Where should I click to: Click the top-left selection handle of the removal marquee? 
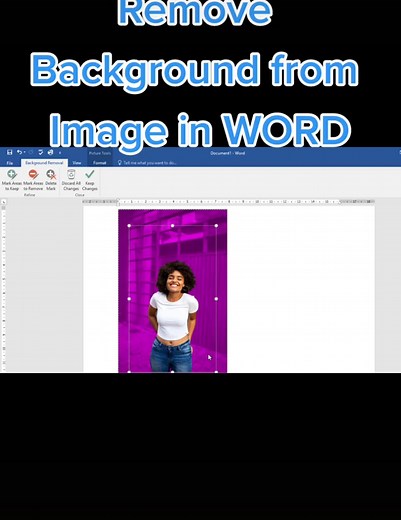click(129, 226)
